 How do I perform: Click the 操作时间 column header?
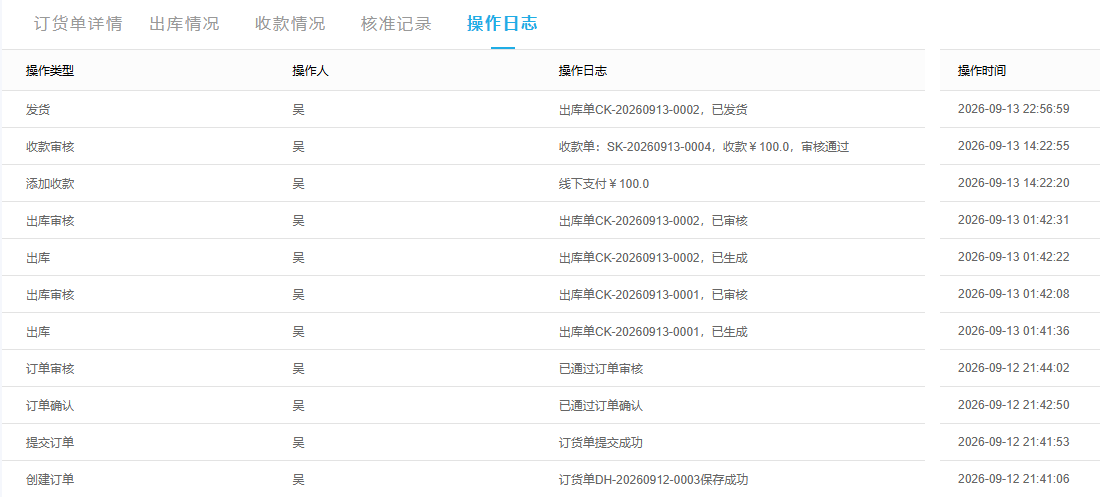pos(981,71)
